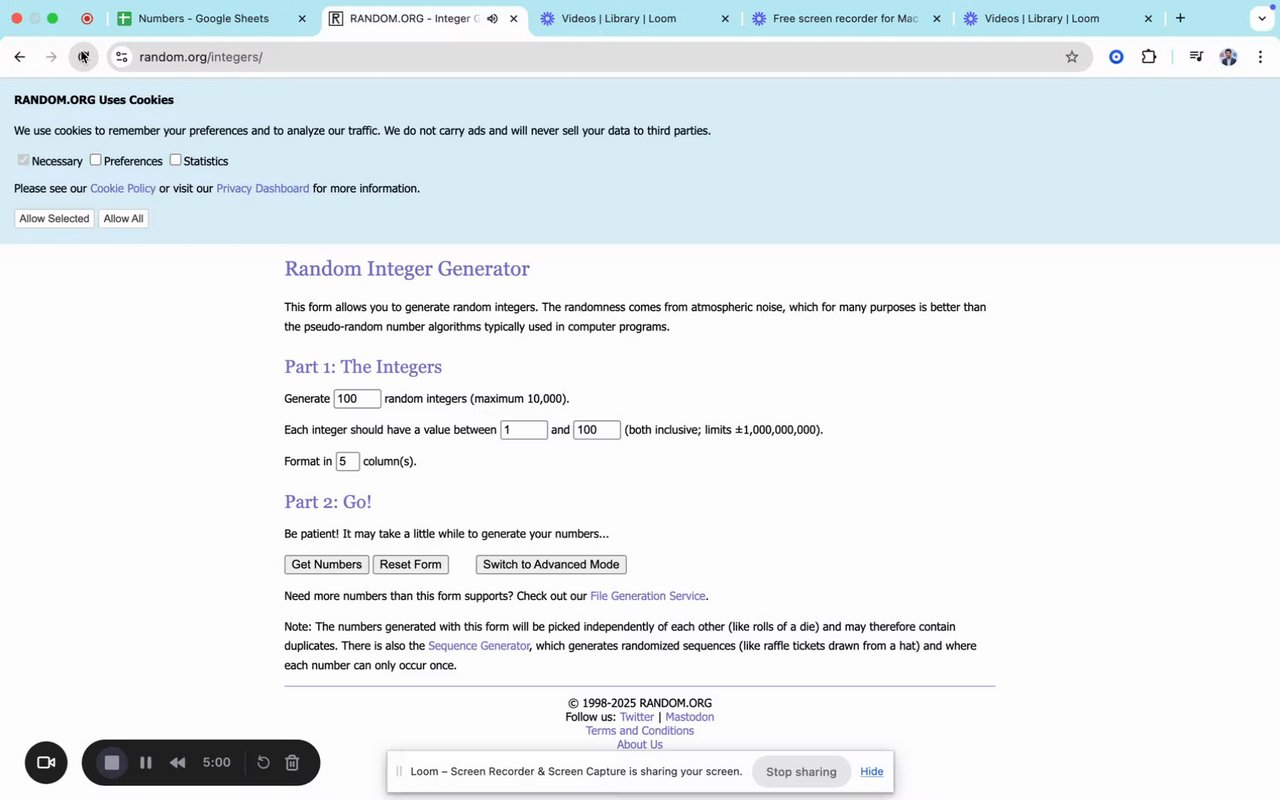Delete the Loom recording via trash icon
The width and height of the screenshot is (1280, 800).
(x=292, y=763)
